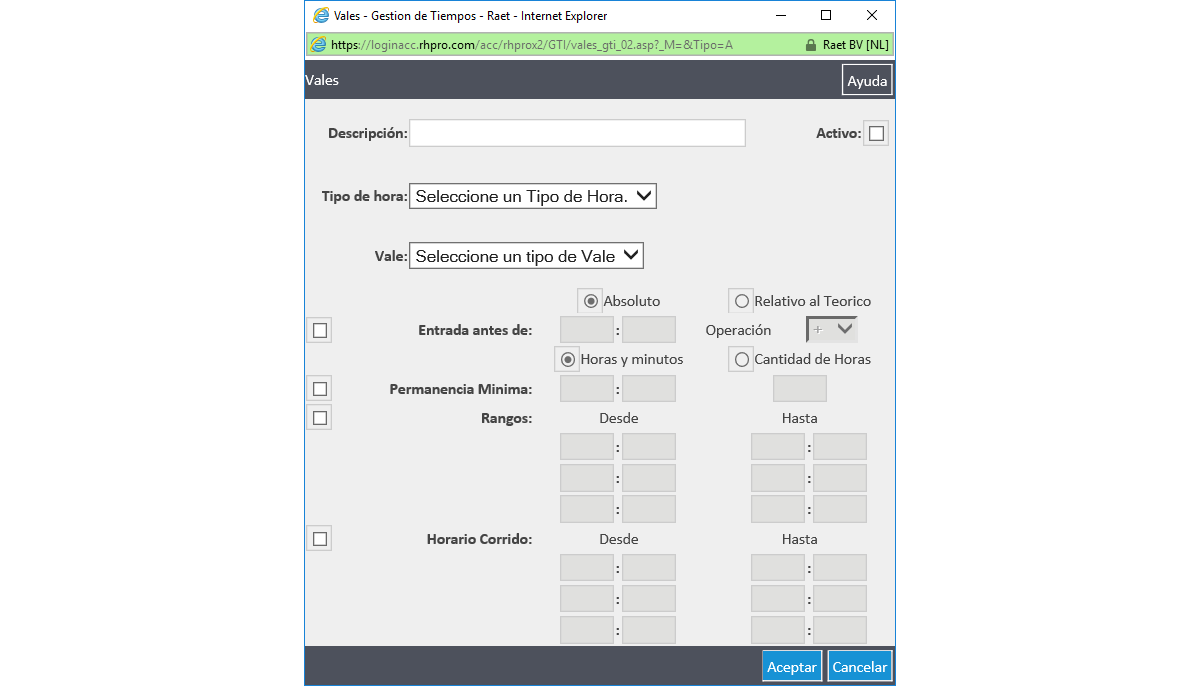Open the Operación plus dropdown
The height and width of the screenshot is (686, 1200).
pyautogui.click(x=832, y=329)
